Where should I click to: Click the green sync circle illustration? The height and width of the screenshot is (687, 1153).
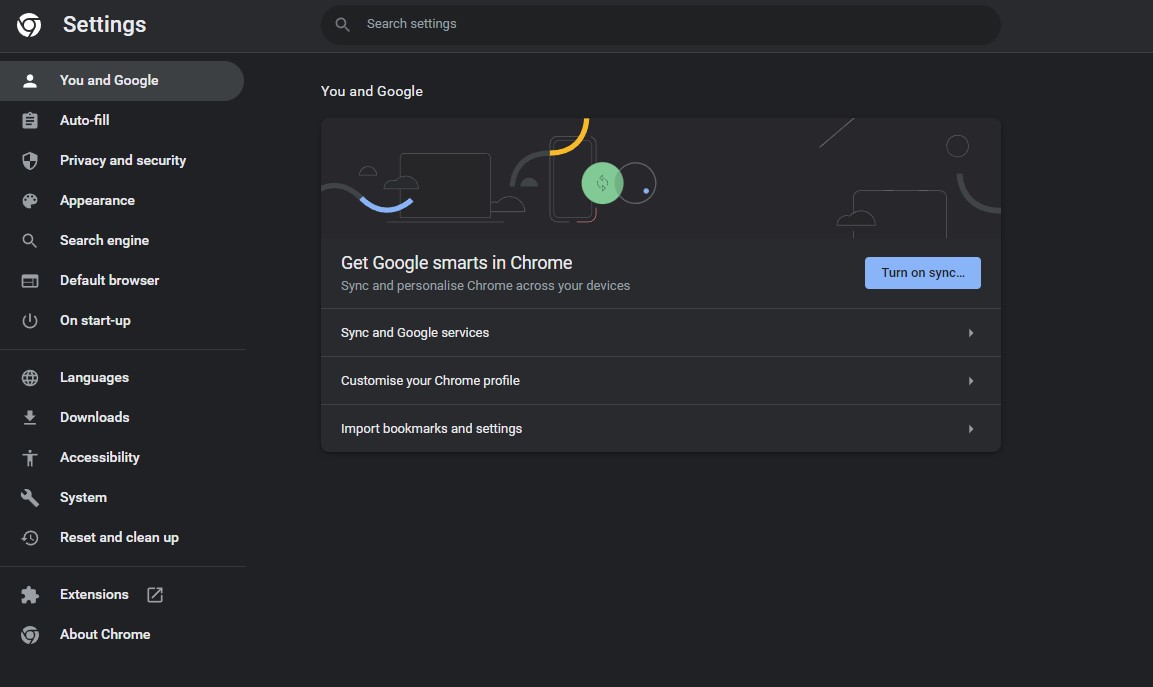602,183
